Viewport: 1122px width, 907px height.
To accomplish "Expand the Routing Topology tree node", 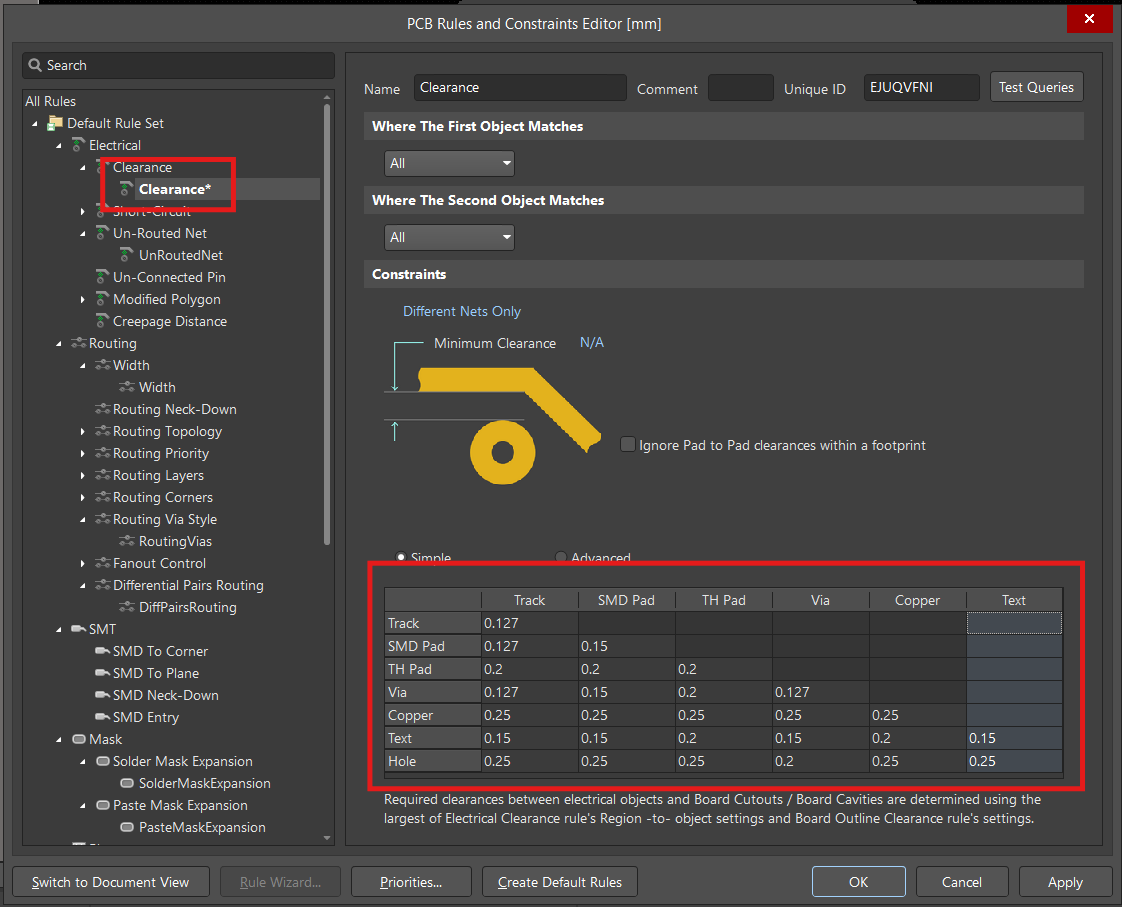I will (x=82, y=432).
